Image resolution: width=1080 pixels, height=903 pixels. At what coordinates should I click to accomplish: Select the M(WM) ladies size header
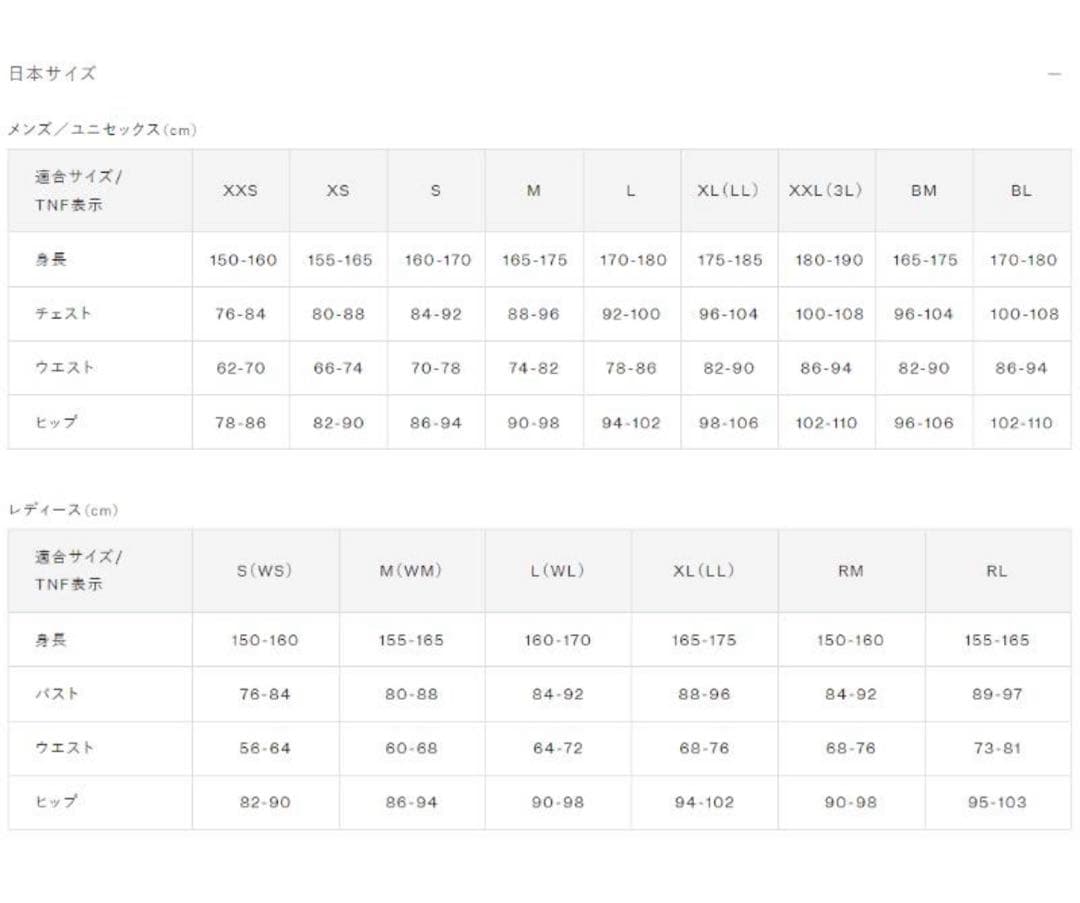(411, 571)
